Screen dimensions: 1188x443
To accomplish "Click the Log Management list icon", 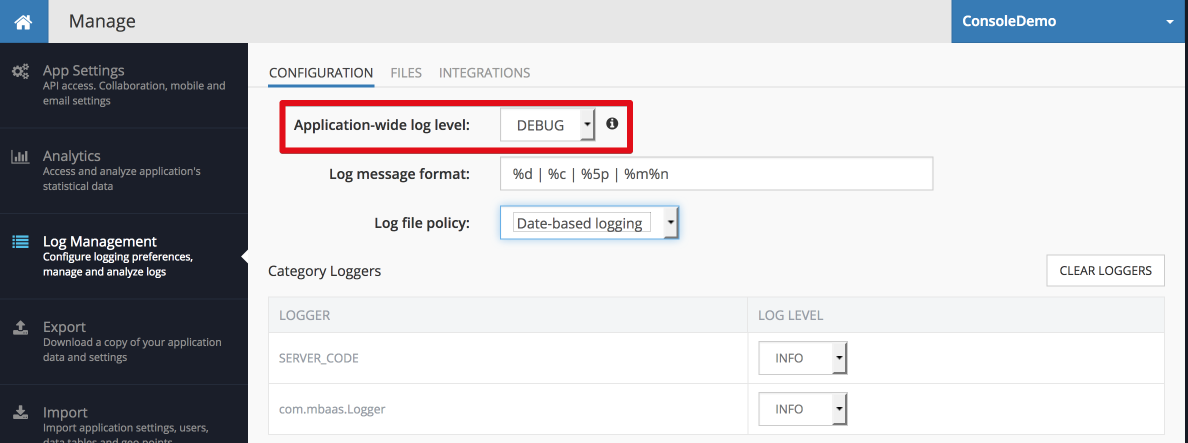I will pos(20,242).
